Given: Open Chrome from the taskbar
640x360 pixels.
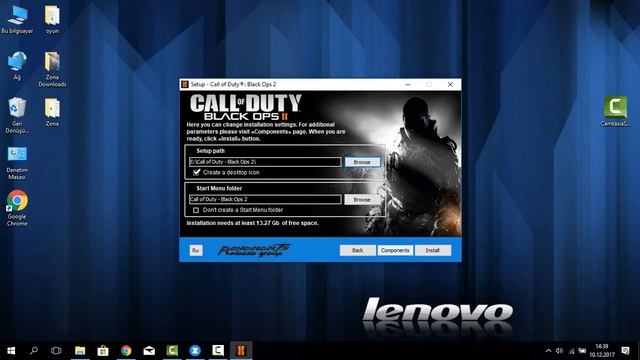Looking at the screenshot, I should [x=126, y=350].
